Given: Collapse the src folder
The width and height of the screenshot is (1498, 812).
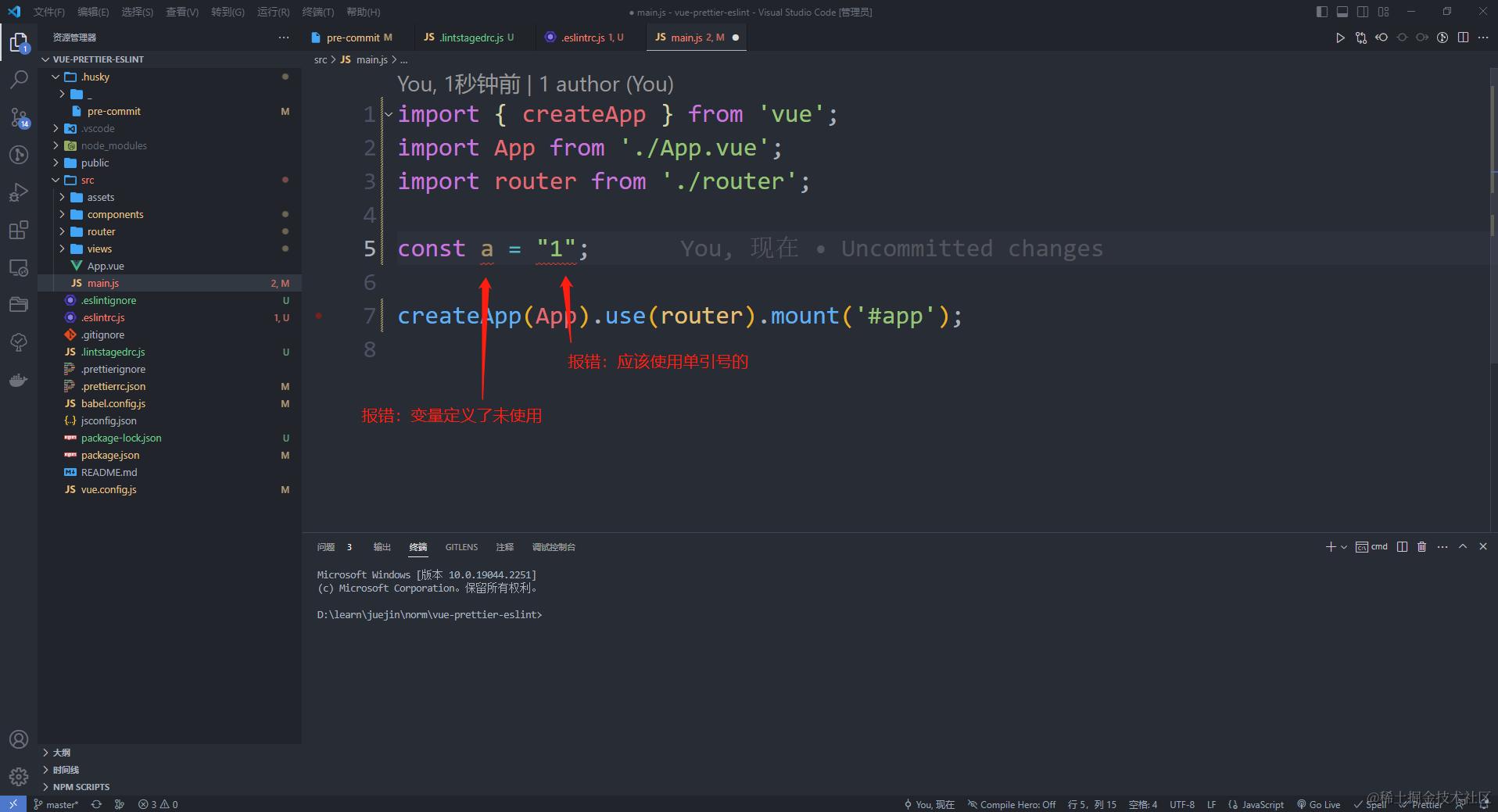Looking at the screenshot, I should tap(56, 180).
